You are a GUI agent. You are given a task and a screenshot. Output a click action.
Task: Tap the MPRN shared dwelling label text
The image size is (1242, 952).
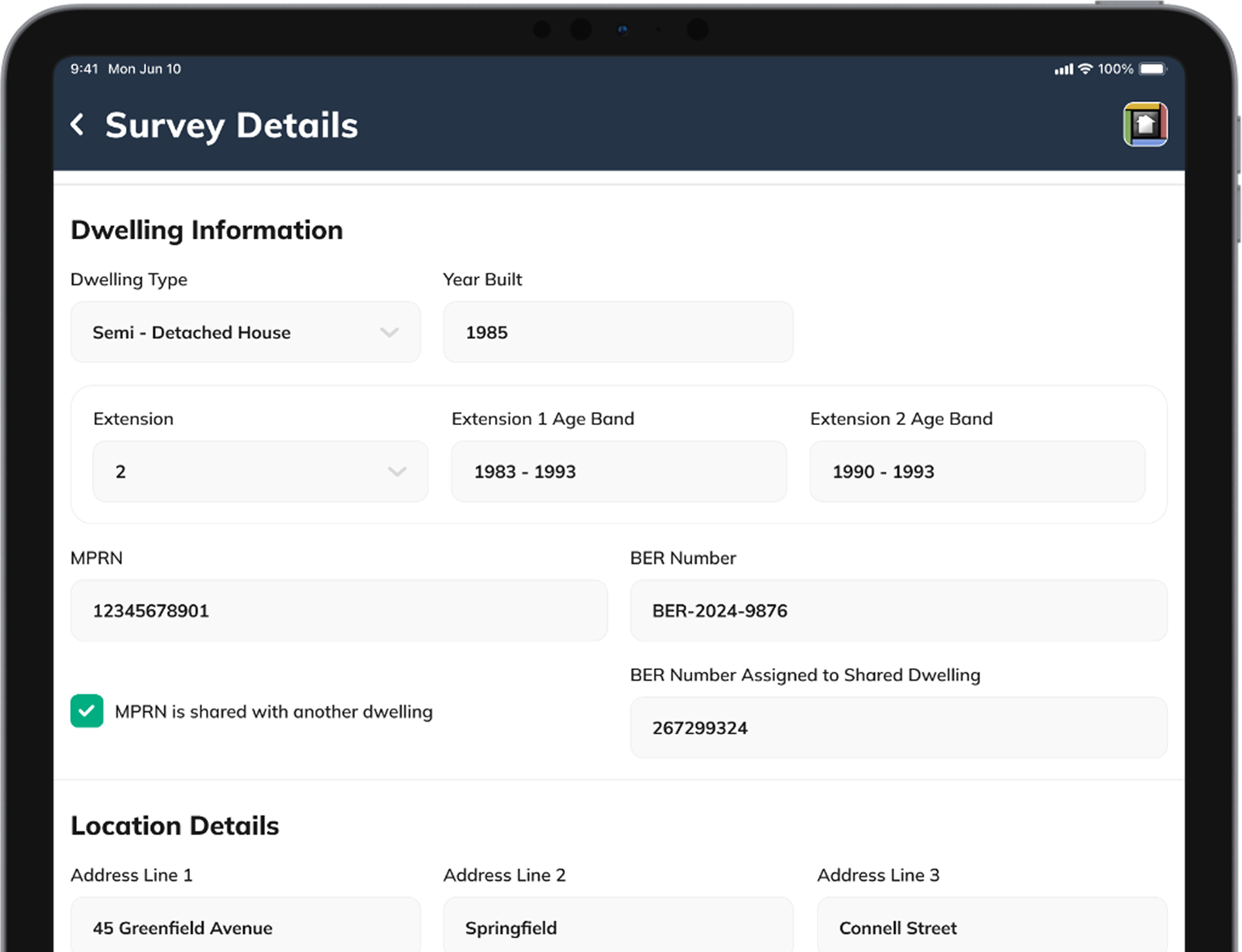click(x=273, y=712)
